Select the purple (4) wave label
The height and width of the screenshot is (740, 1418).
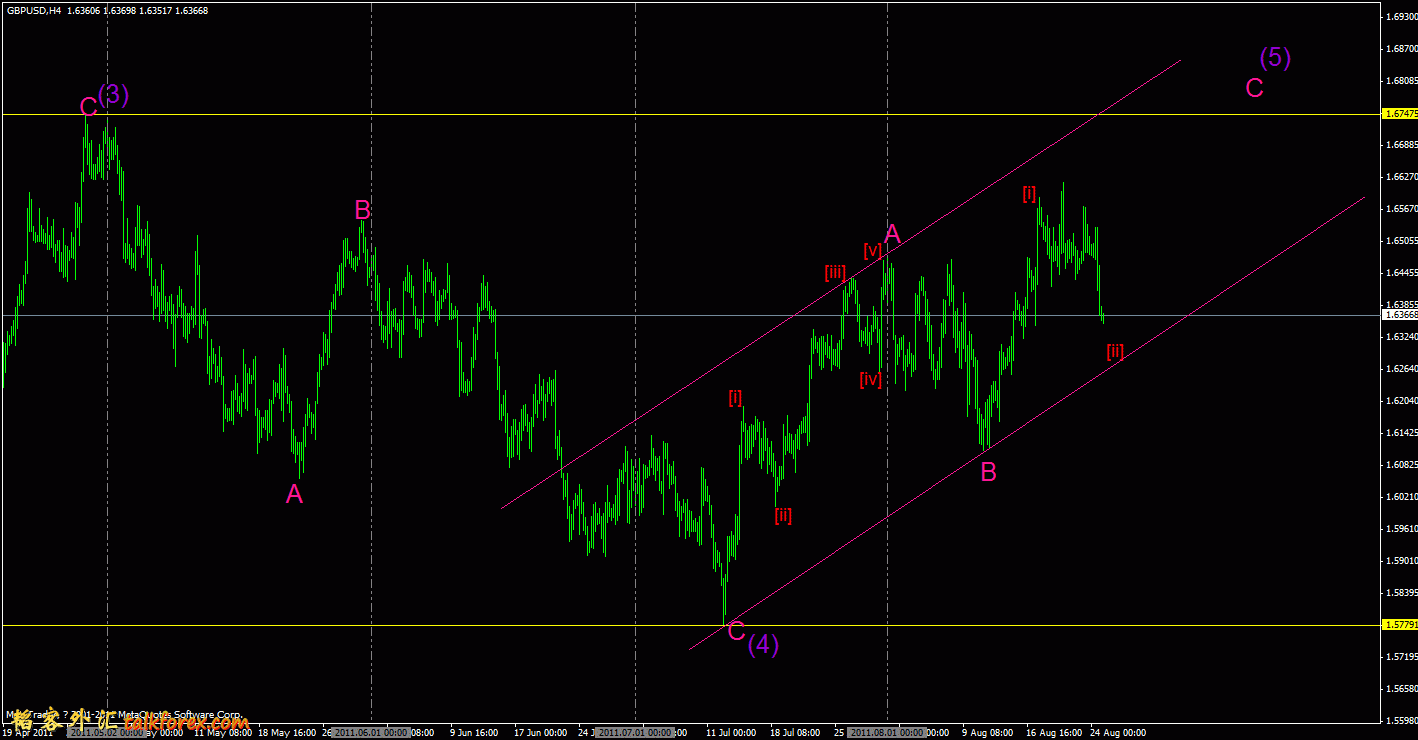tap(763, 644)
